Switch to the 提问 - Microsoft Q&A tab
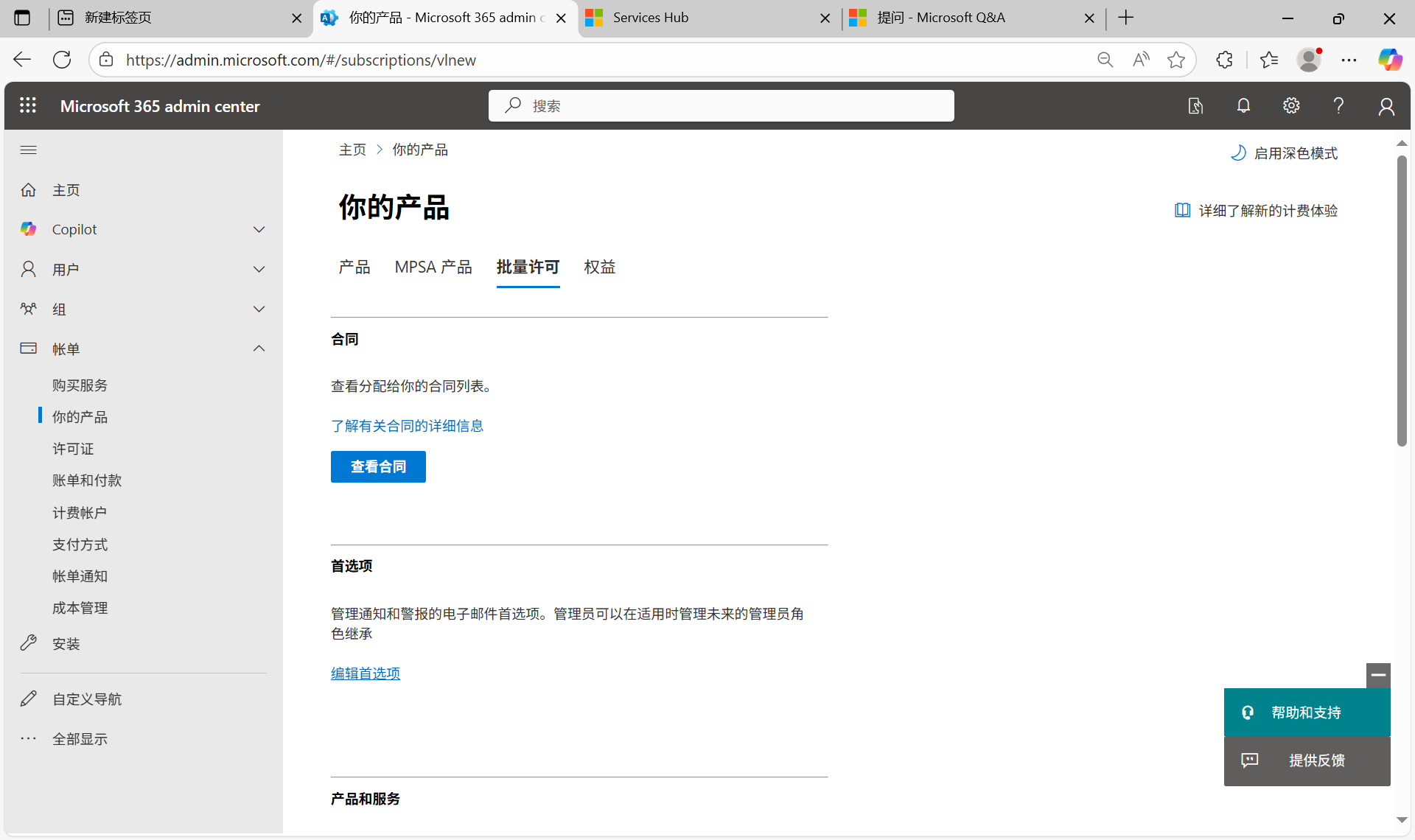This screenshot has height=840, width=1415. [x=974, y=18]
